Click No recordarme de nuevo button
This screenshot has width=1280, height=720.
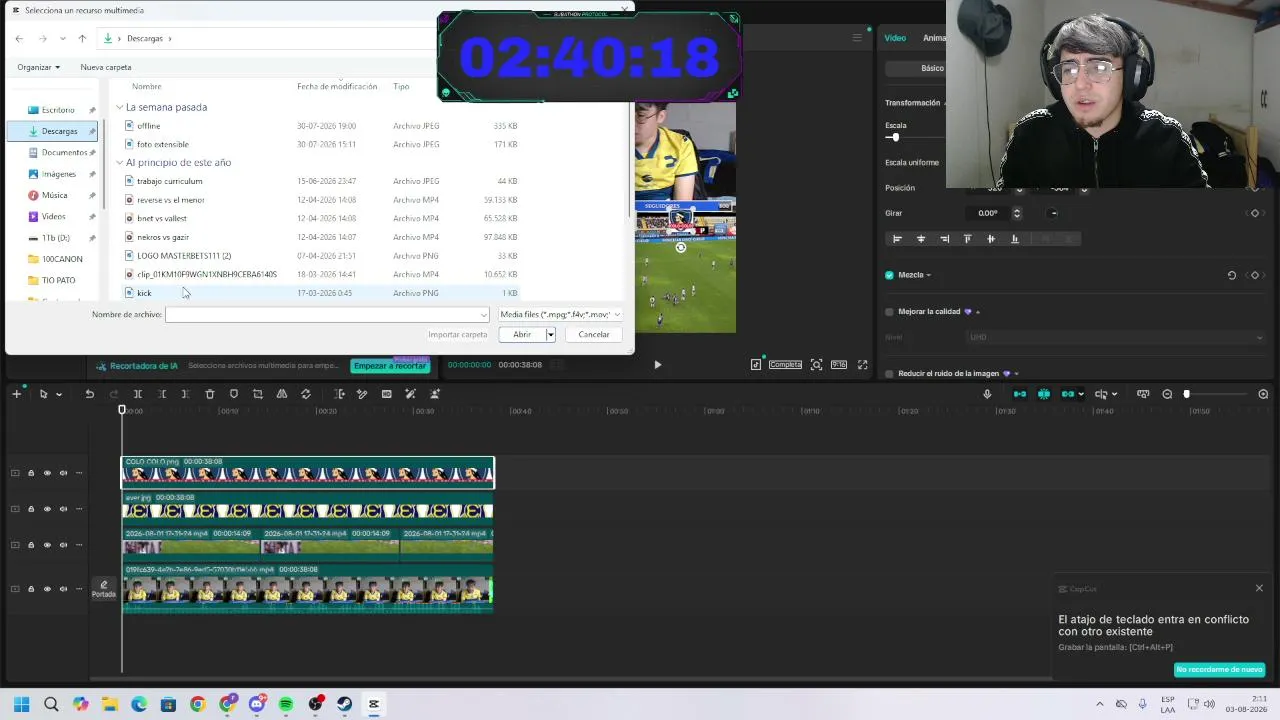coord(1219,669)
